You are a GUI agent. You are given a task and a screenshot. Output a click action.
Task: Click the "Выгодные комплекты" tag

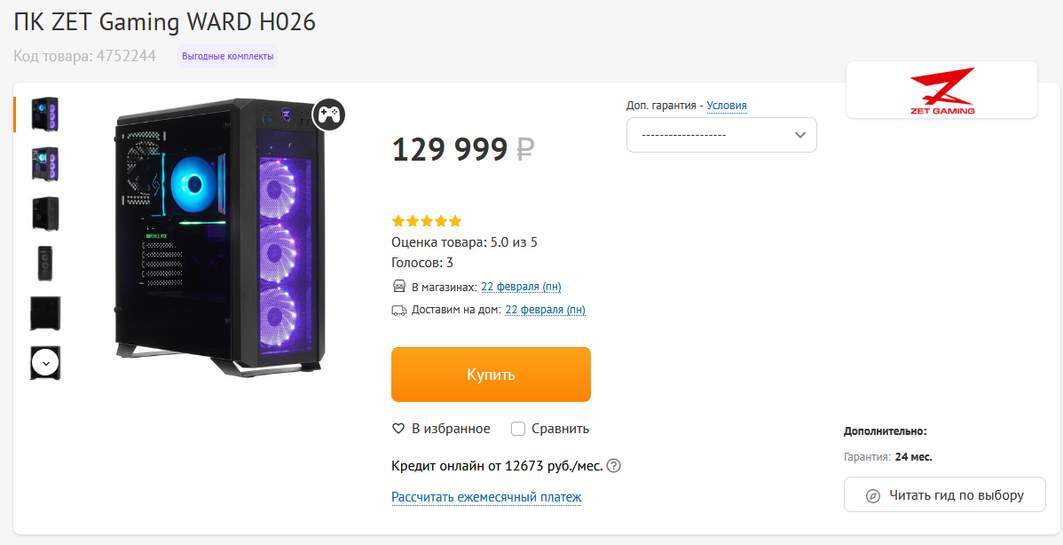(228, 56)
